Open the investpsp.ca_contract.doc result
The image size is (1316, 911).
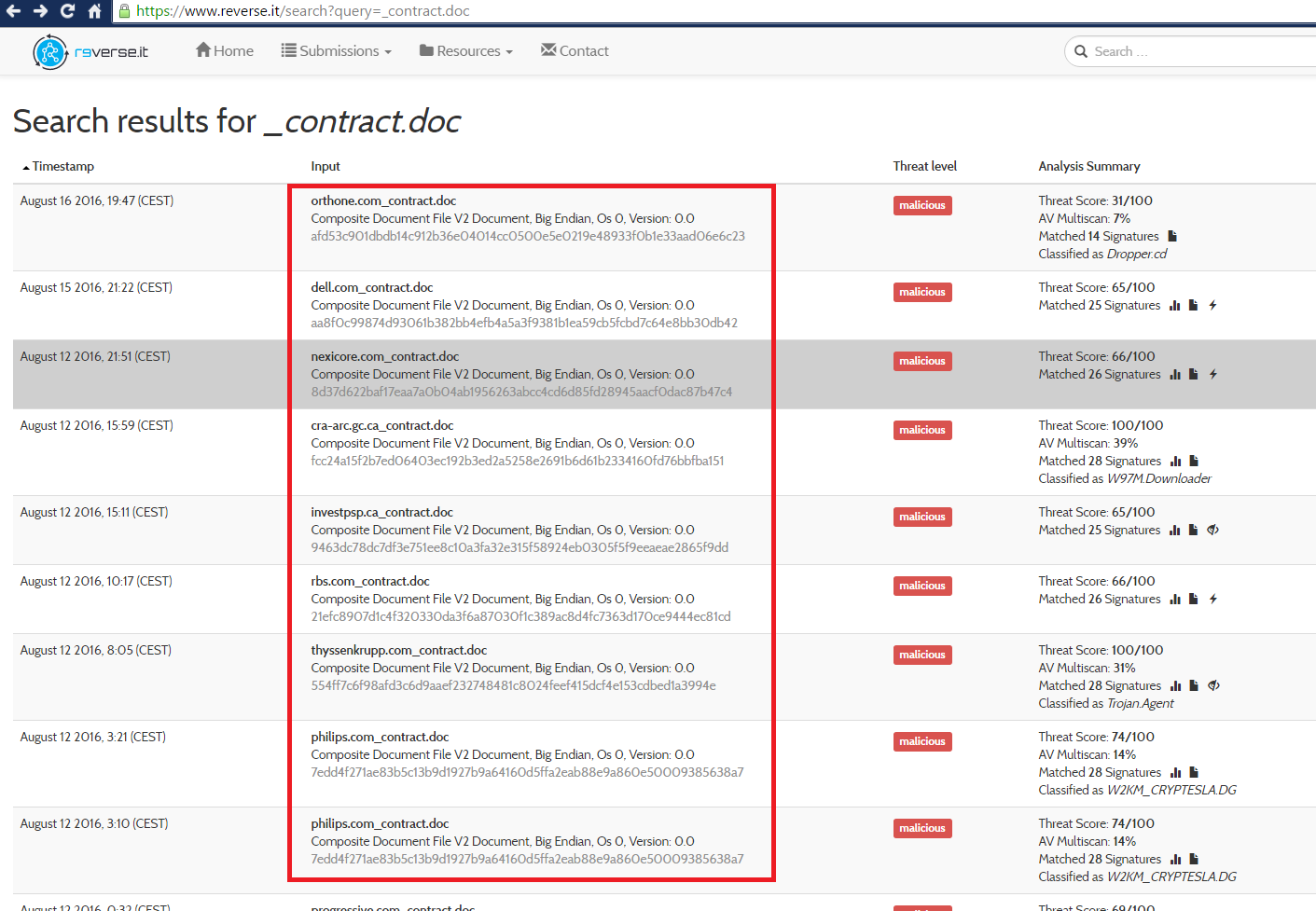(x=382, y=512)
